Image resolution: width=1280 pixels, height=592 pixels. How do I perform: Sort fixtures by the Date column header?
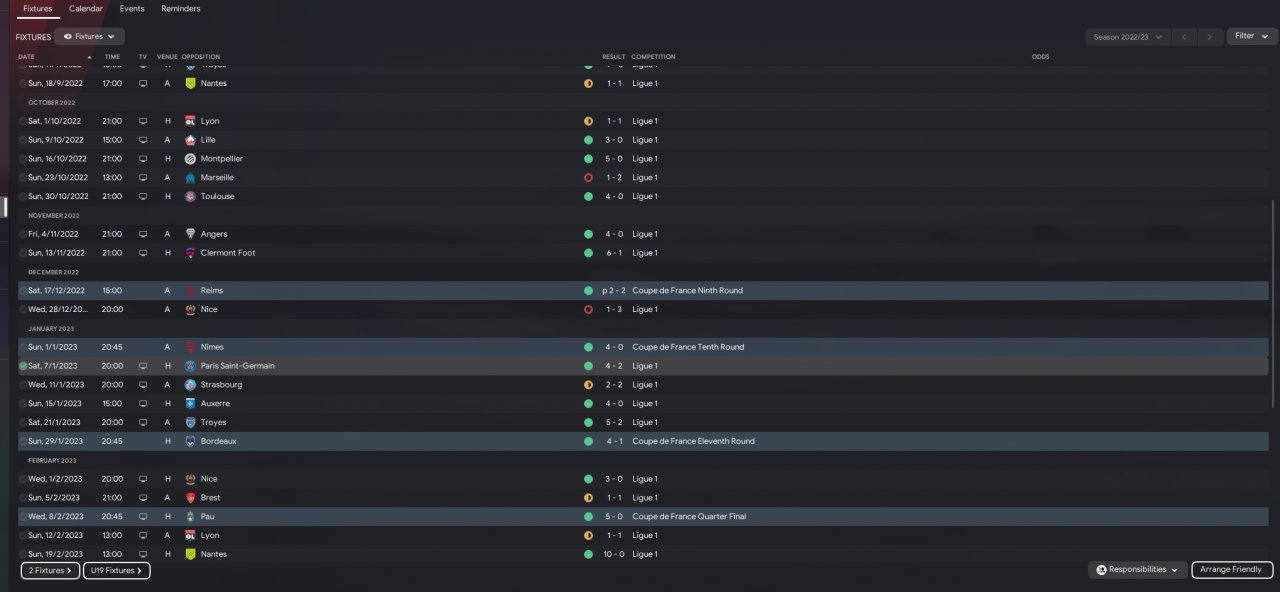(x=26, y=57)
